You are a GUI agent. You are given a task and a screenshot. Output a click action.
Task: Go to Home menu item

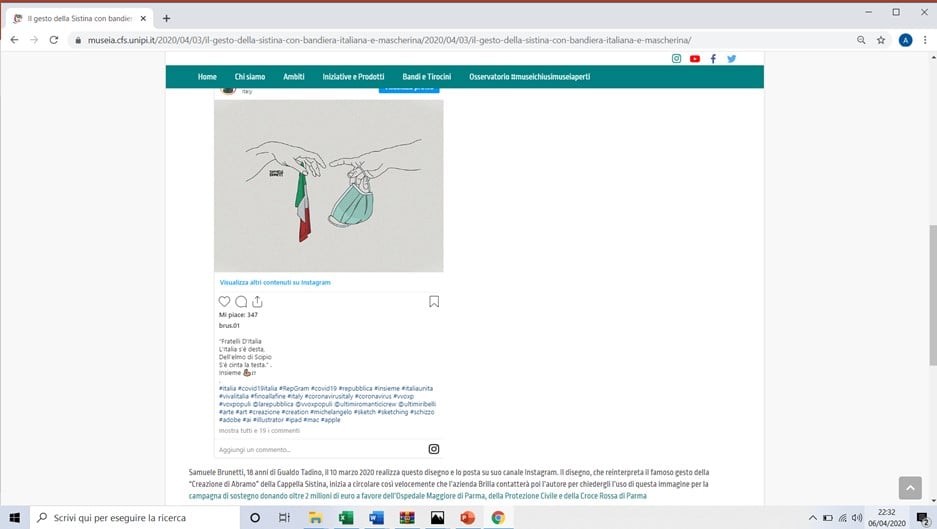click(x=207, y=77)
